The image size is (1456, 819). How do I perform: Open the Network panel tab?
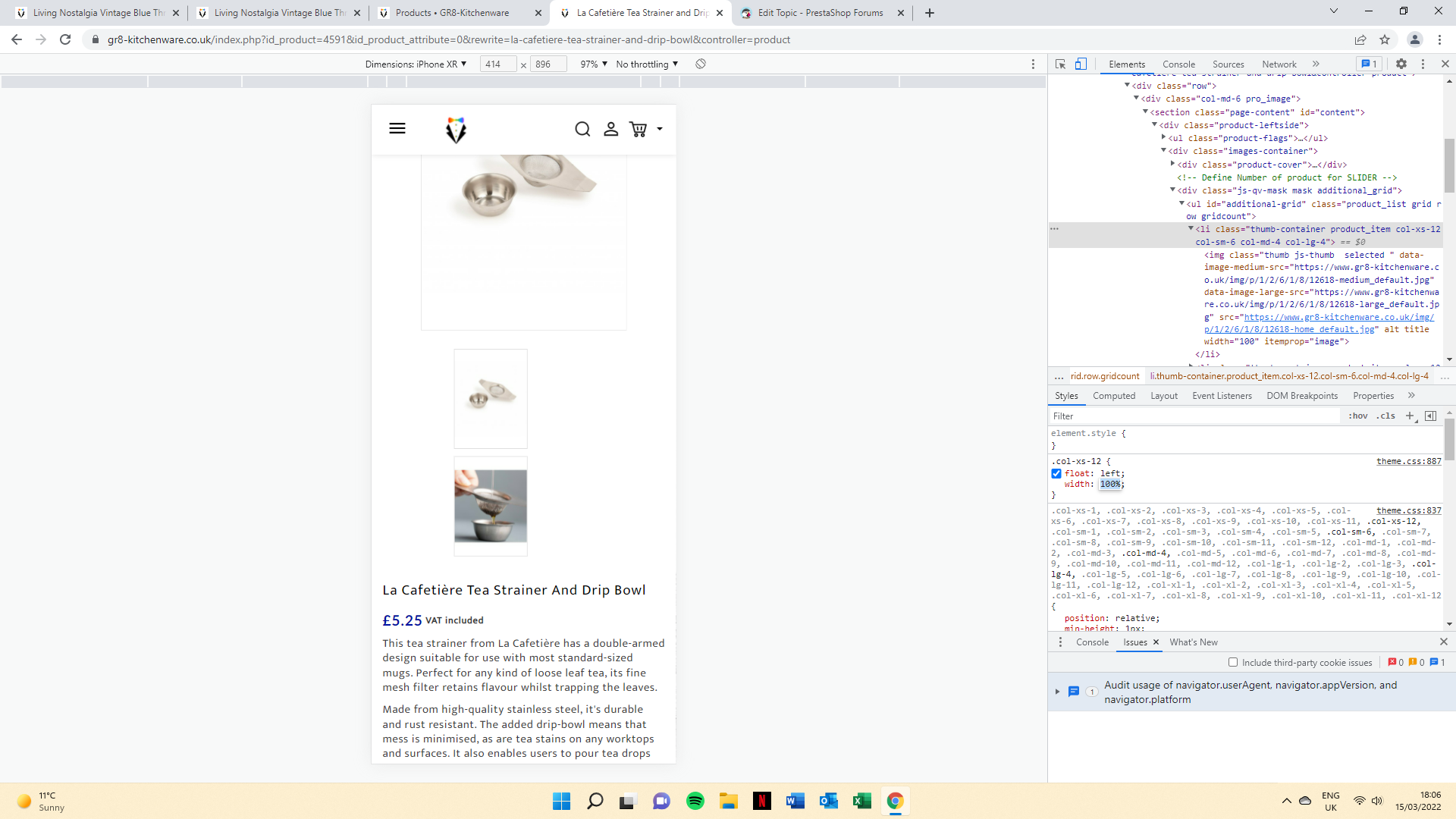(x=1279, y=64)
